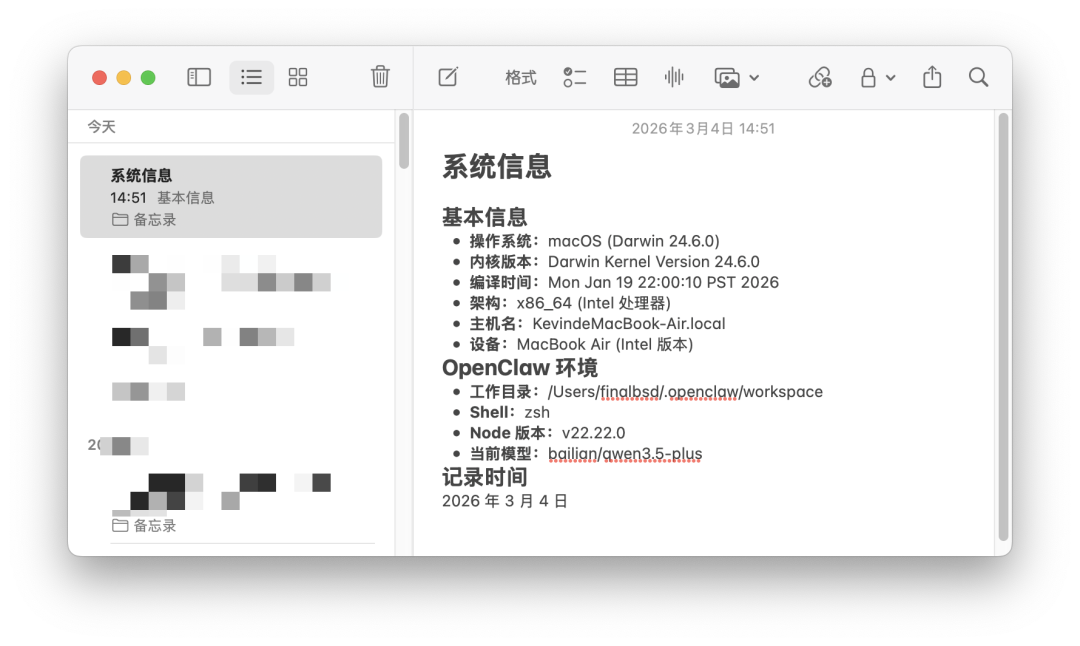Open the 格式 text format menu

pos(521,77)
